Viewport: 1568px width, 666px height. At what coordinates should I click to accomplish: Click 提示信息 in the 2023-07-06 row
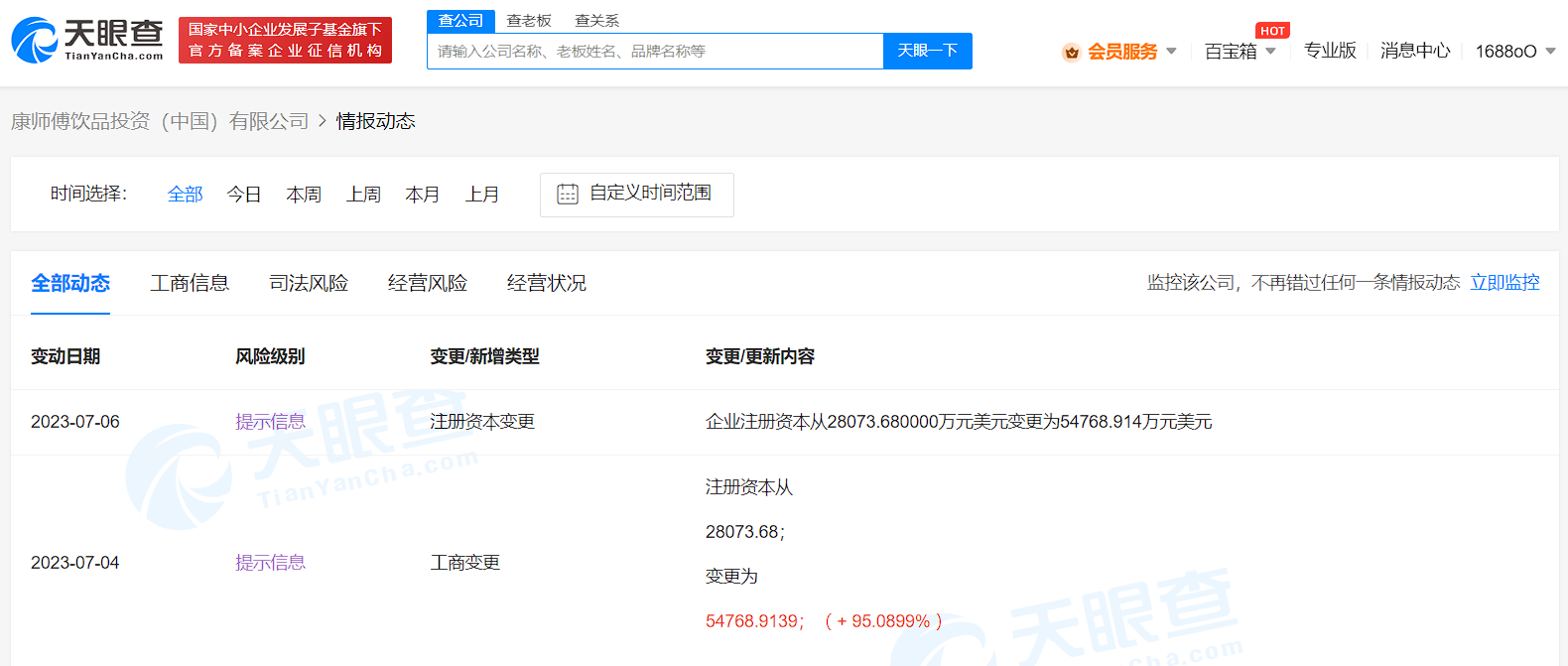click(x=270, y=422)
